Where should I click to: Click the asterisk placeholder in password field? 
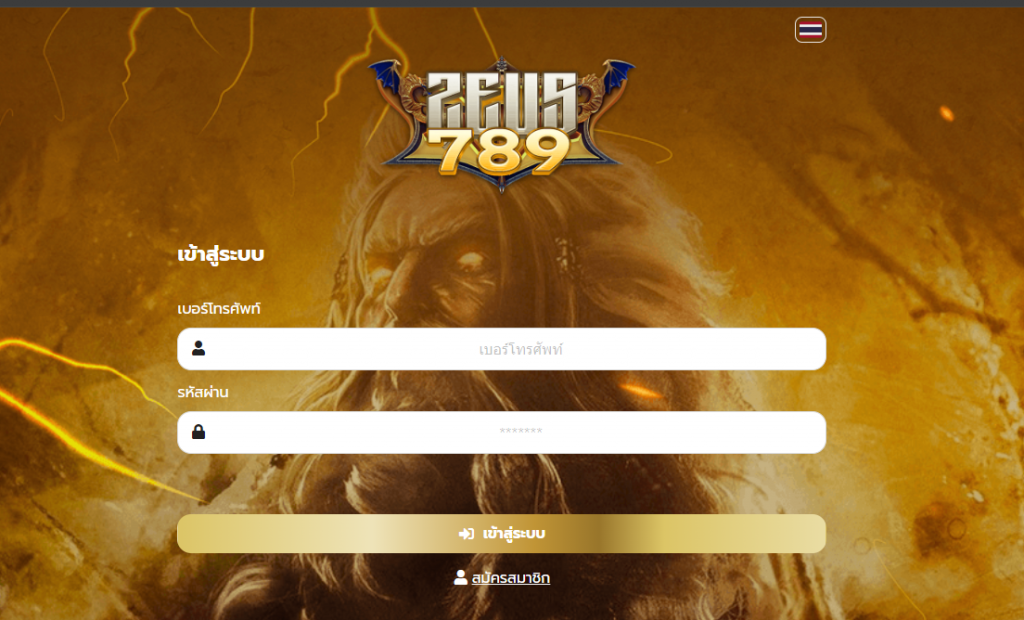(520, 432)
